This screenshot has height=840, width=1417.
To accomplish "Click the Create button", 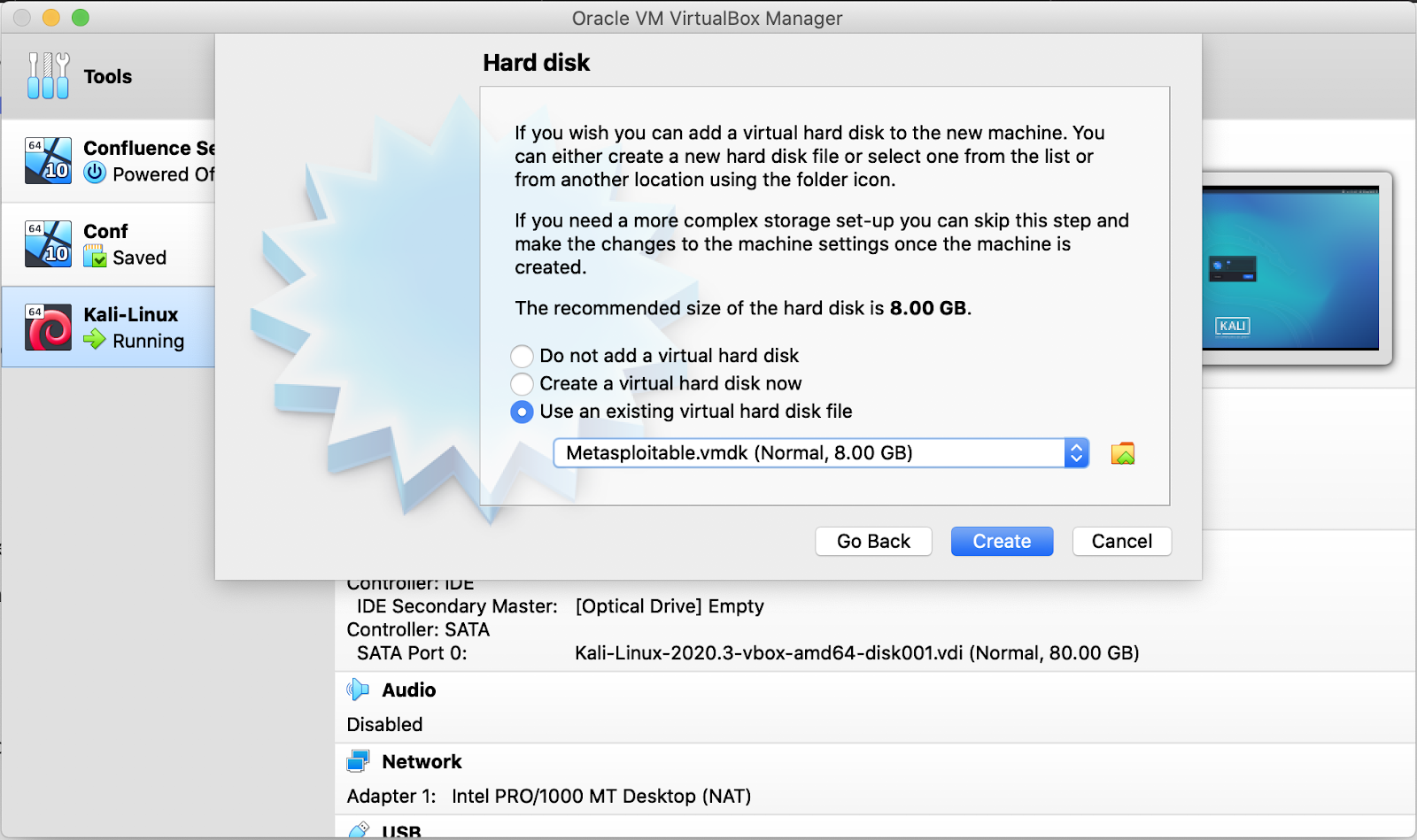I will click(x=1002, y=541).
